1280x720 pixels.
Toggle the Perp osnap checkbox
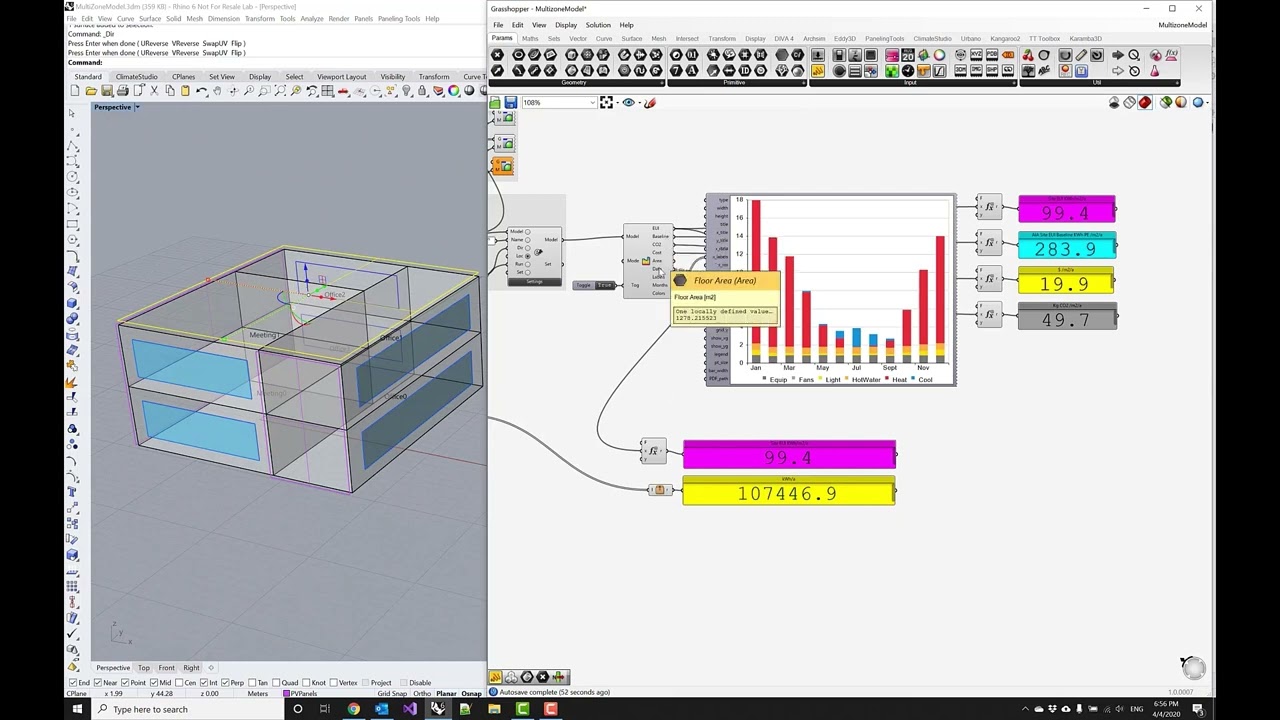(225, 682)
